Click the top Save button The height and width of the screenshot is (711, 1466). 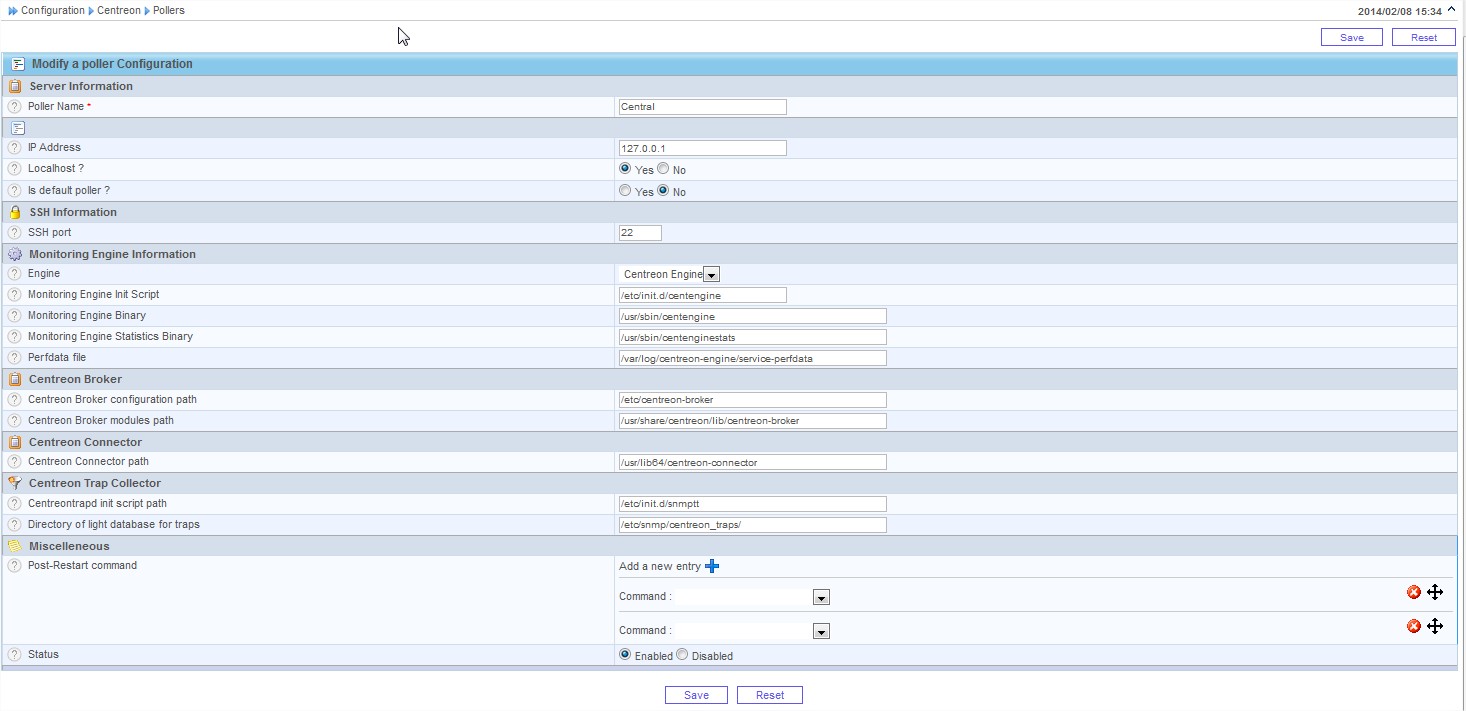(1352, 37)
